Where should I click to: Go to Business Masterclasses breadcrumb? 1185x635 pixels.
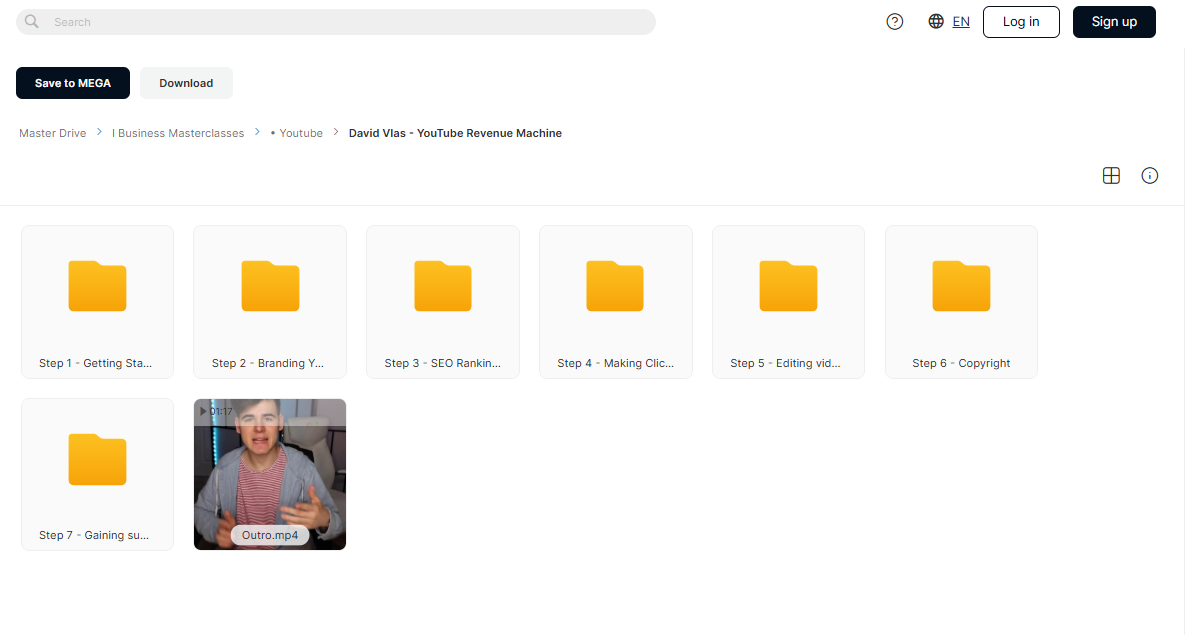pos(178,133)
